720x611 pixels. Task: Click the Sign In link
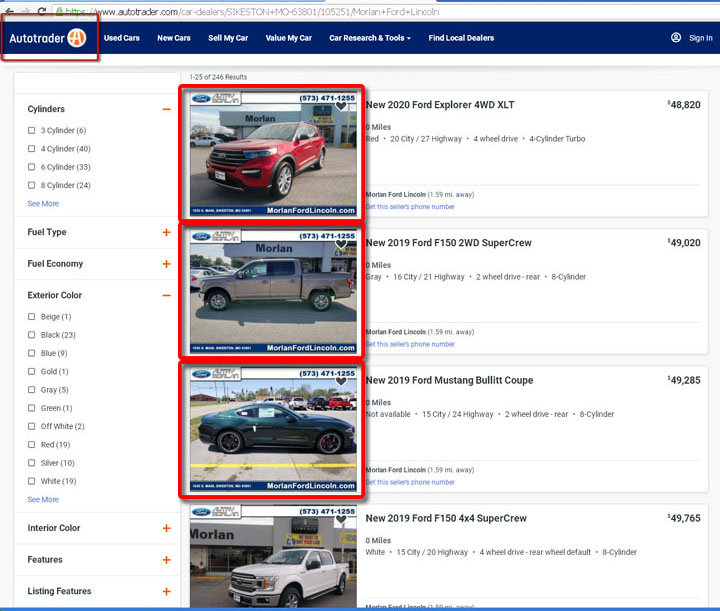pos(701,38)
